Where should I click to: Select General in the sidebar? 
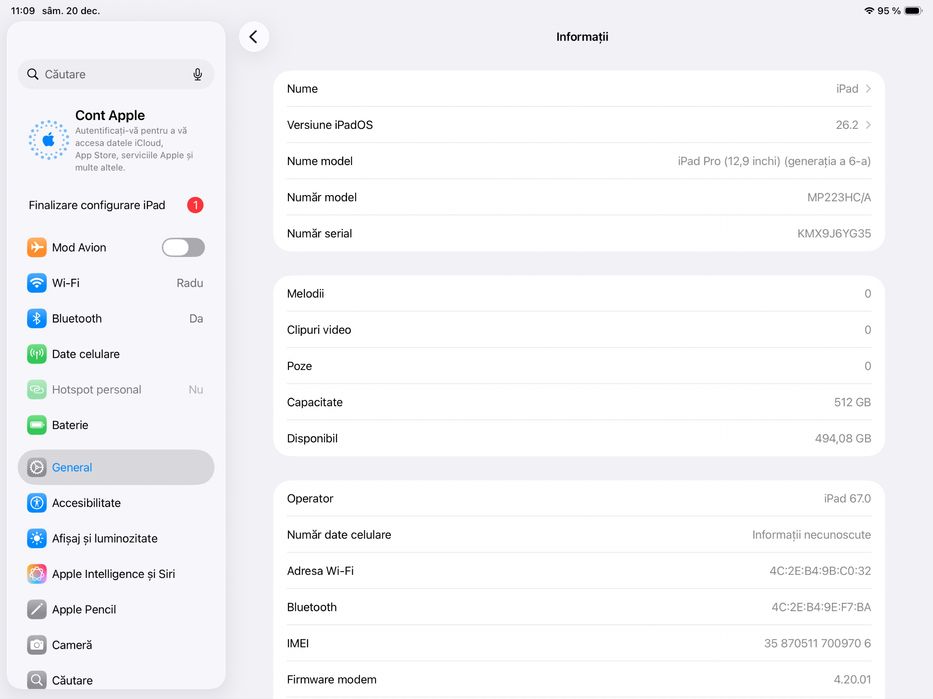tap(116, 468)
